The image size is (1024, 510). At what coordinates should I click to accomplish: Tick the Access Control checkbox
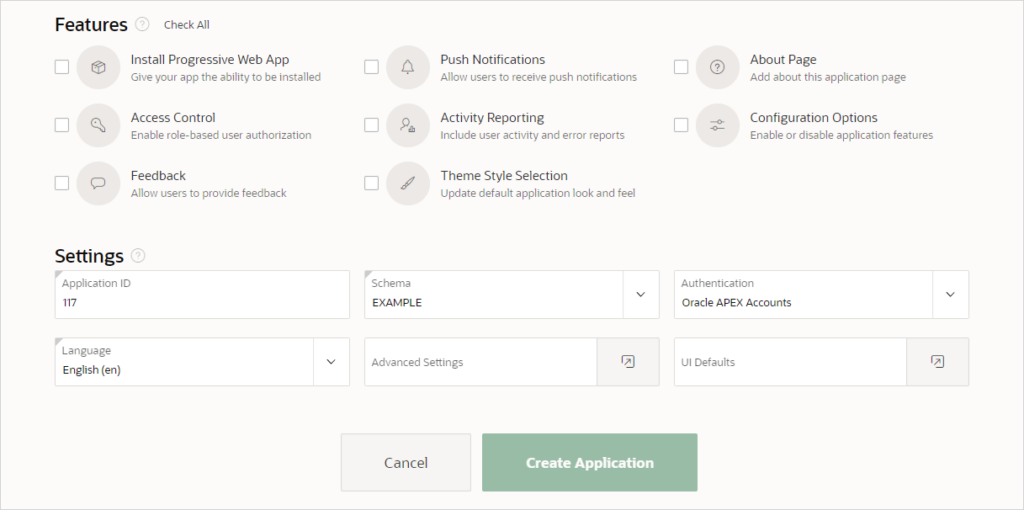click(62, 125)
